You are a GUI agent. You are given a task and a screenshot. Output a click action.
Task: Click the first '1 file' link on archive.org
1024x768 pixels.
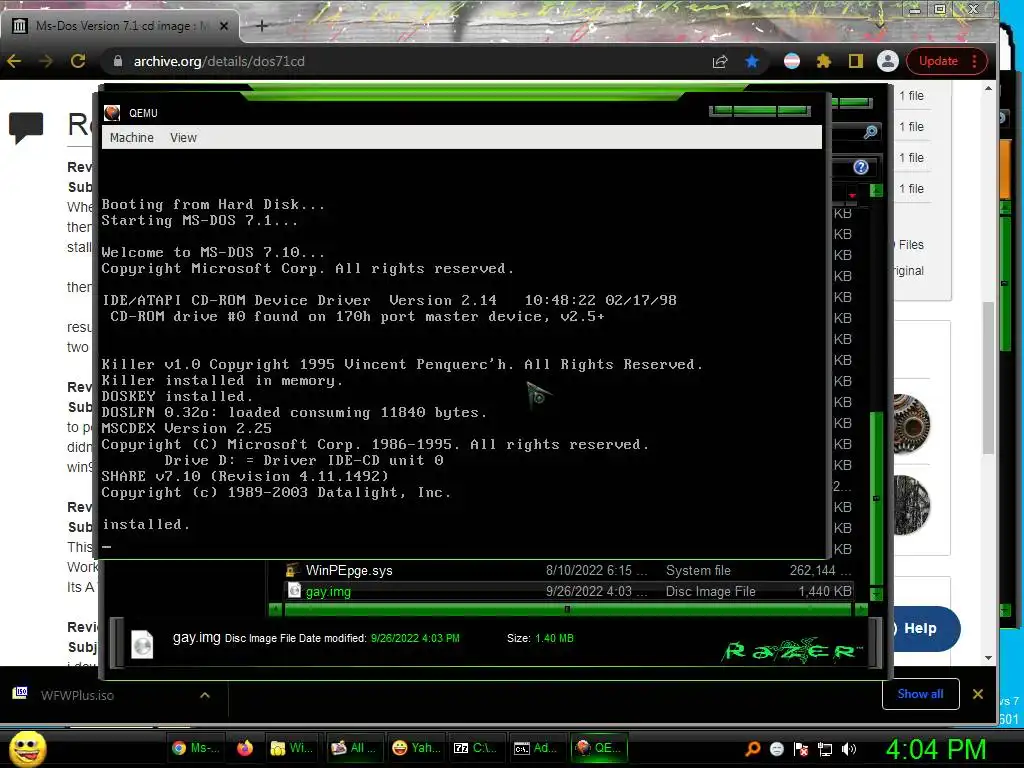pyautogui.click(x=911, y=96)
